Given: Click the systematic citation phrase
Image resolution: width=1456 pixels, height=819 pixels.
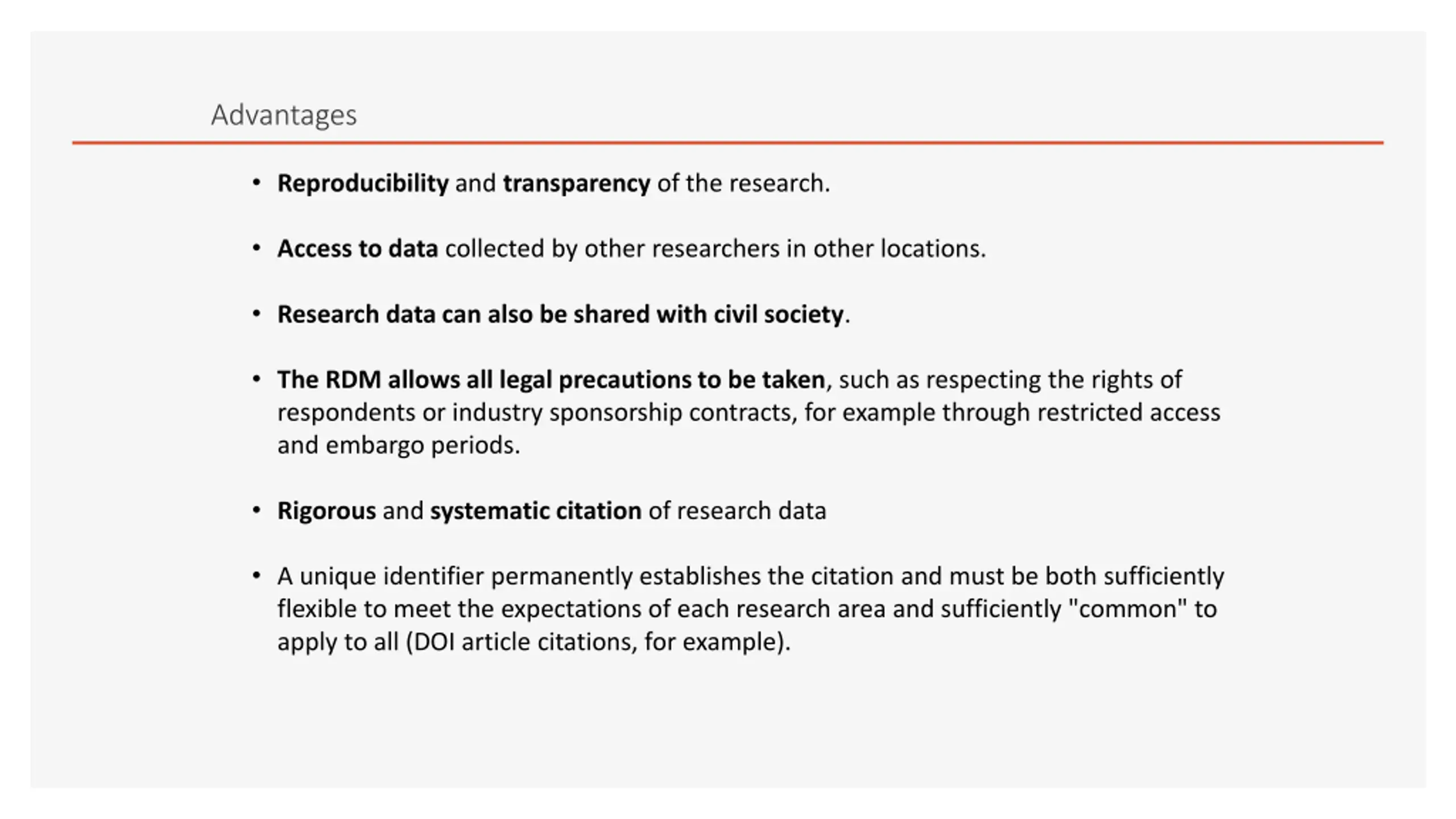Looking at the screenshot, I should [536, 511].
